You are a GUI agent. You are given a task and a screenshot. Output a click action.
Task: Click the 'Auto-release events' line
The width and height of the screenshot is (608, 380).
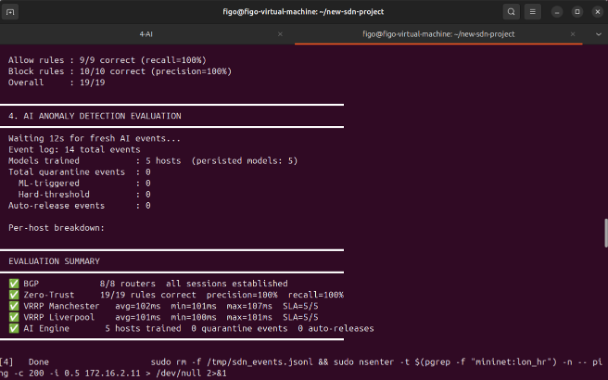point(79,206)
